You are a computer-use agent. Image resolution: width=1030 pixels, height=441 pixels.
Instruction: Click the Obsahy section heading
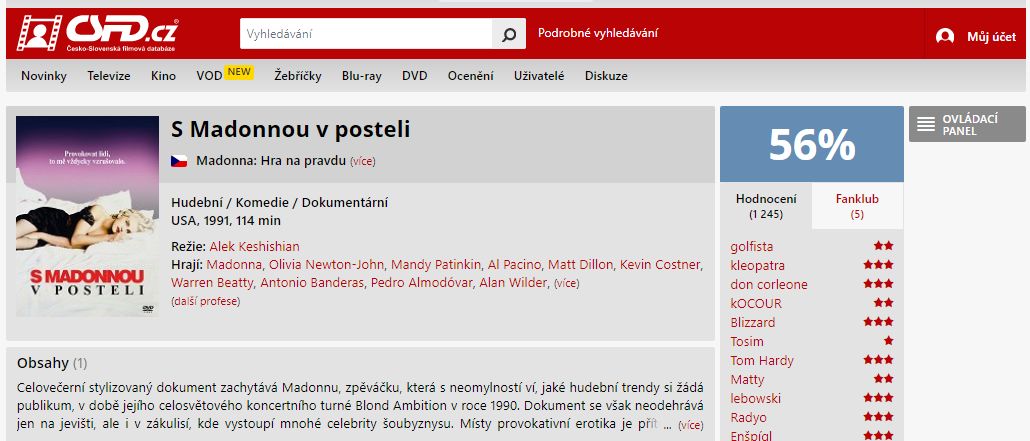(x=43, y=363)
